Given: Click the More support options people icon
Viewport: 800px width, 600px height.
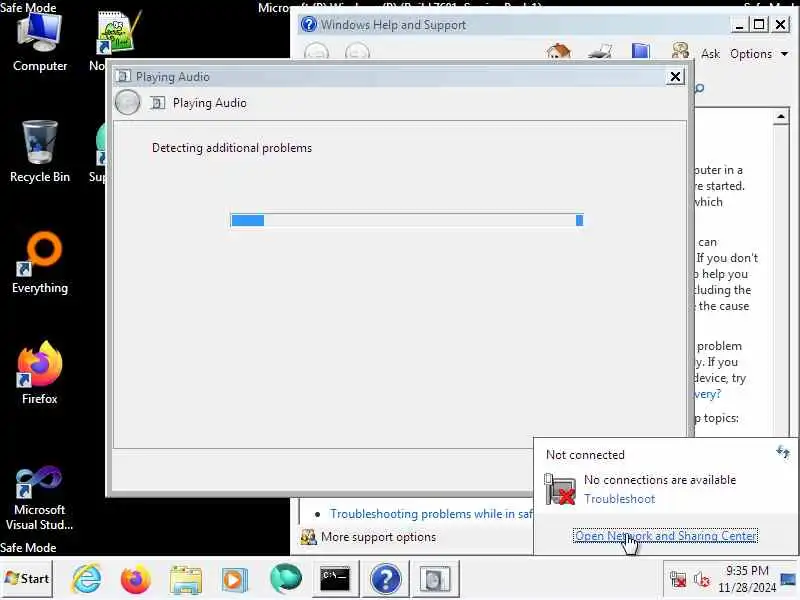Looking at the screenshot, I should tap(308, 537).
